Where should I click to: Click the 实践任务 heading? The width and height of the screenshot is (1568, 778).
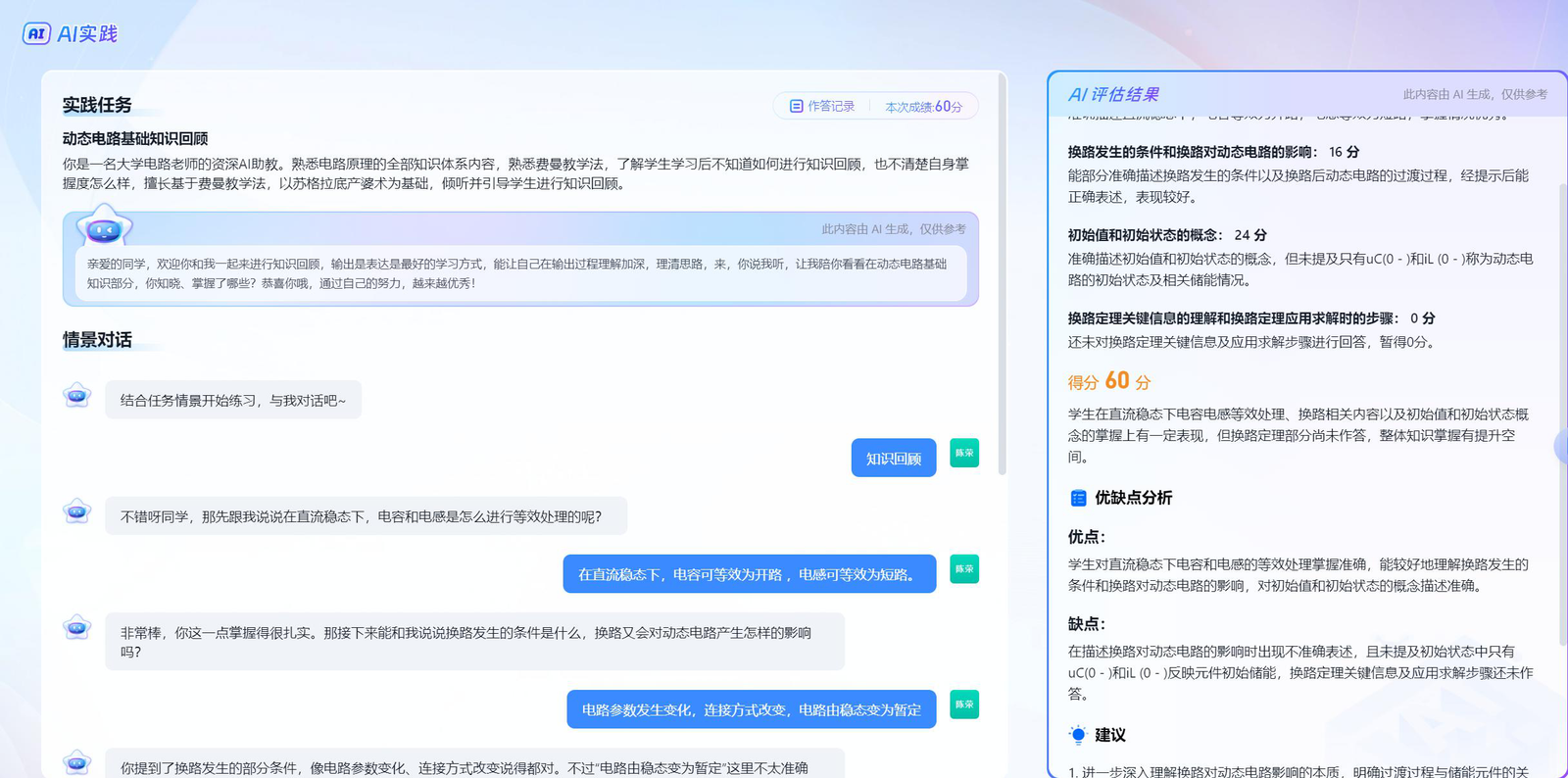pos(97,105)
